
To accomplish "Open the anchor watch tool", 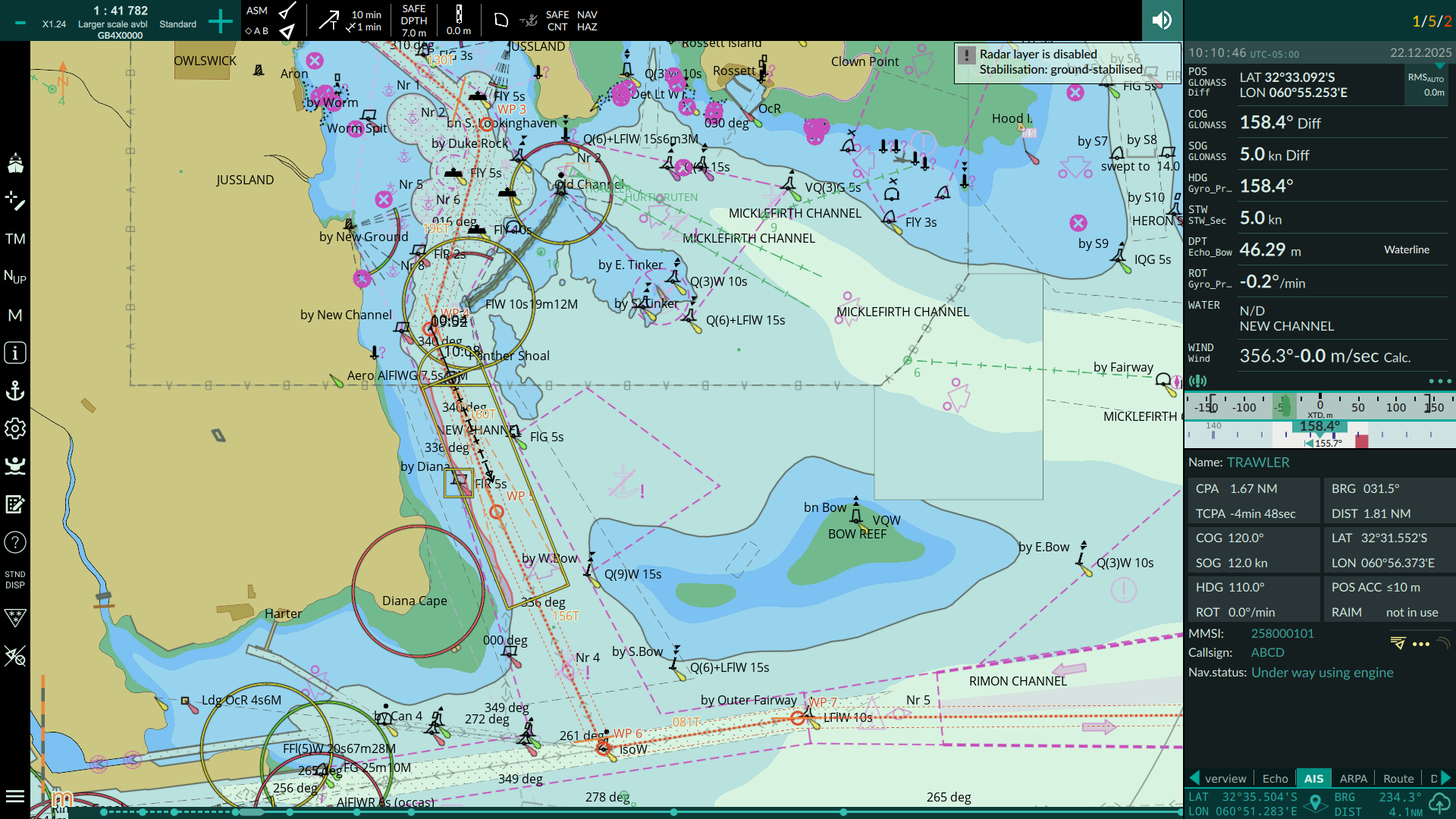I will 15,391.
